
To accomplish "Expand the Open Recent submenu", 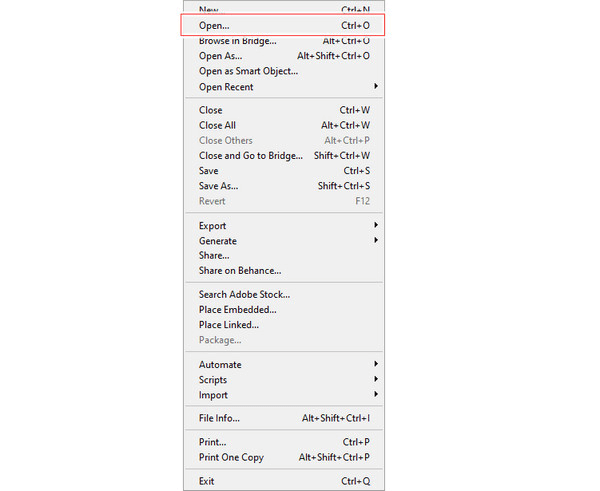I will pos(284,87).
